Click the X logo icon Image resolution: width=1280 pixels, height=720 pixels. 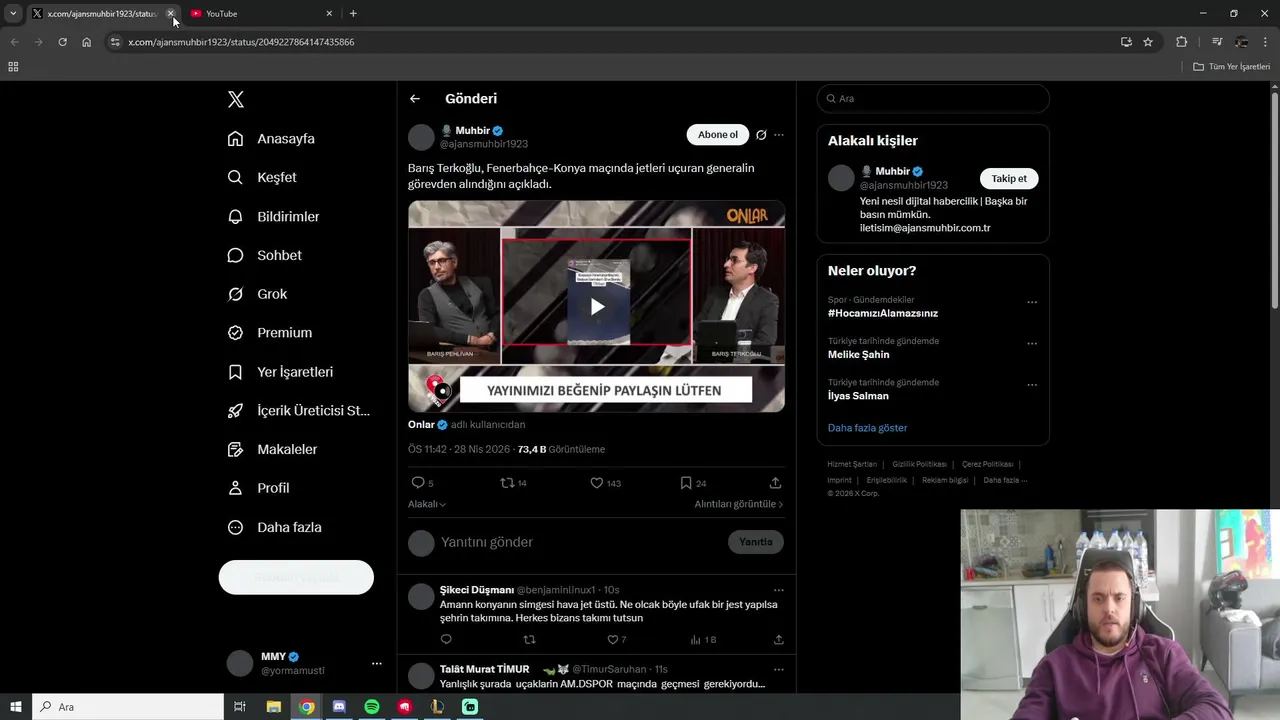point(236,99)
